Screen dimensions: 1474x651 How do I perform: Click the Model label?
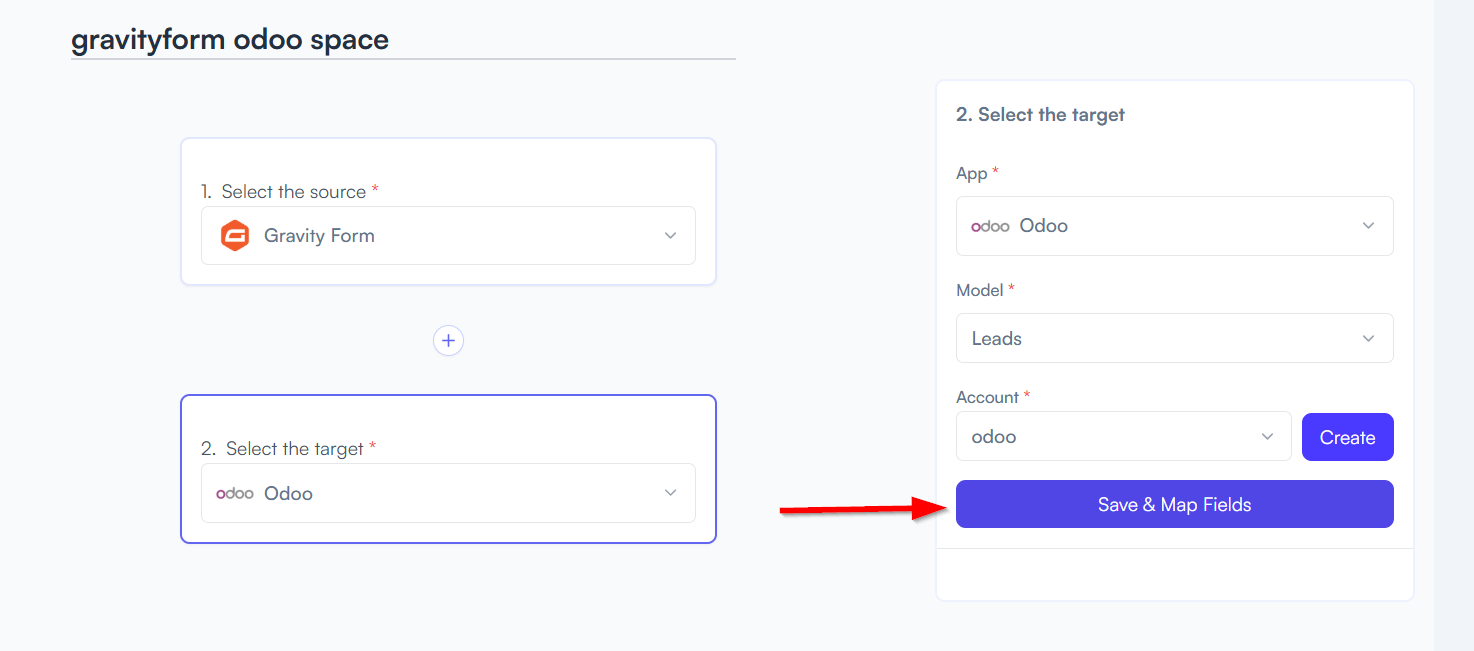979,290
